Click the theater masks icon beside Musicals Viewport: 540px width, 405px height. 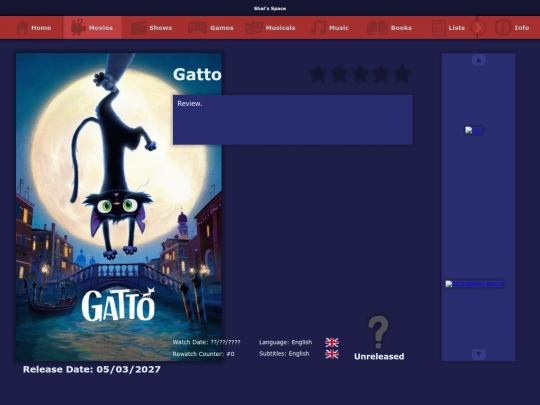coord(253,28)
